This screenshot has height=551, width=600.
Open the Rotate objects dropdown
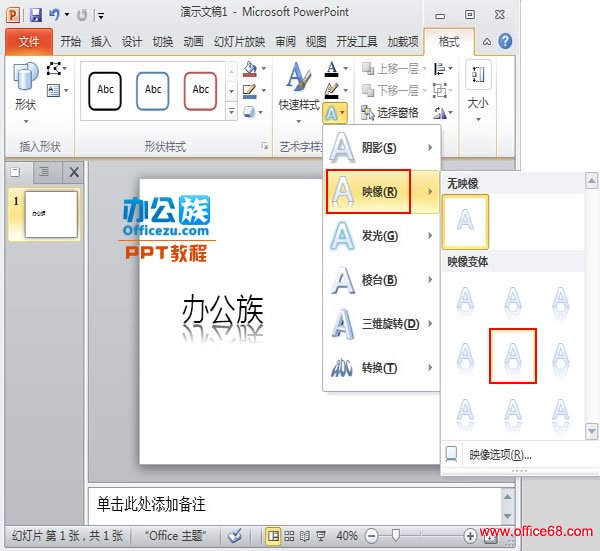443,112
